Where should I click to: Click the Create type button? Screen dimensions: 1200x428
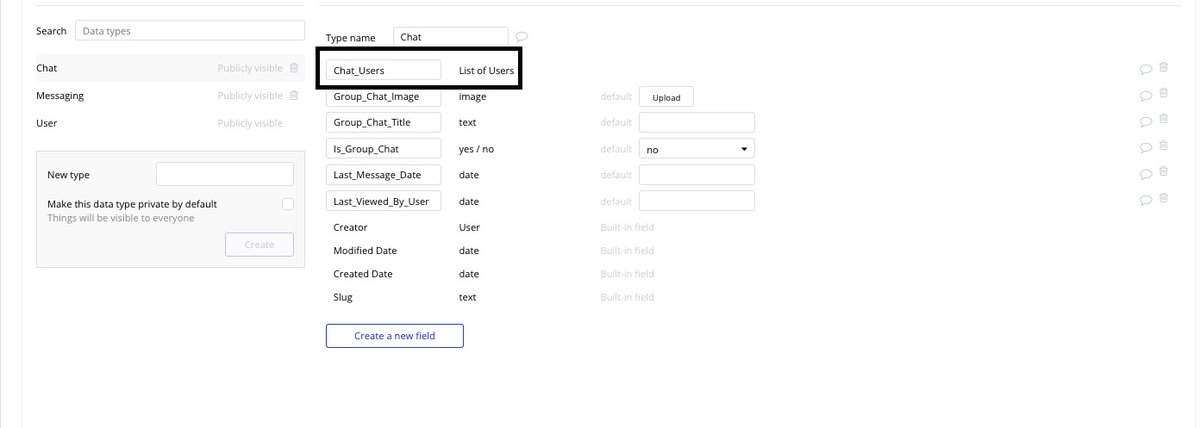tap(259, 244)
